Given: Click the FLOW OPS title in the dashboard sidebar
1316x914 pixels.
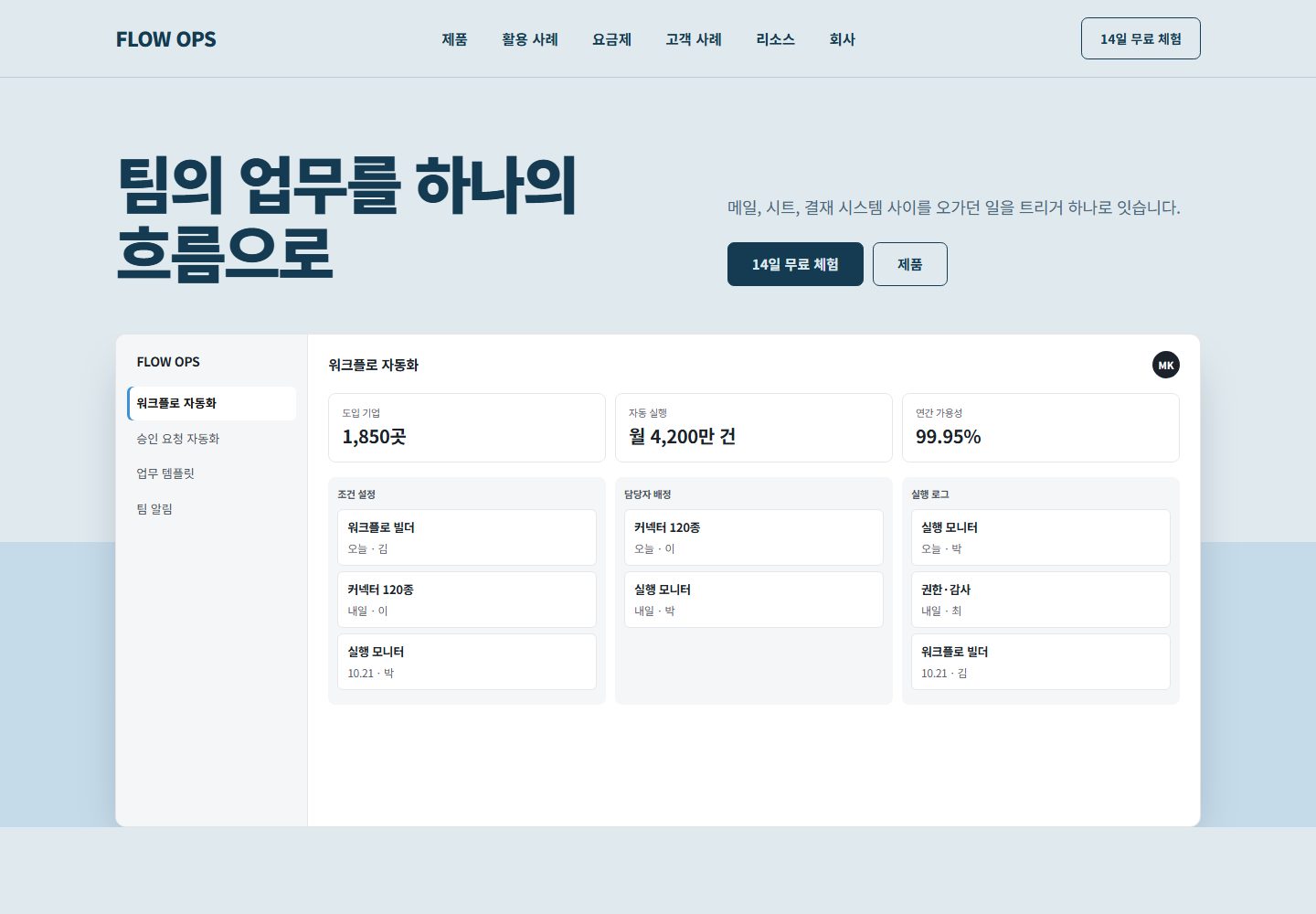Looking at the screenshot, I should pos(168,362).
